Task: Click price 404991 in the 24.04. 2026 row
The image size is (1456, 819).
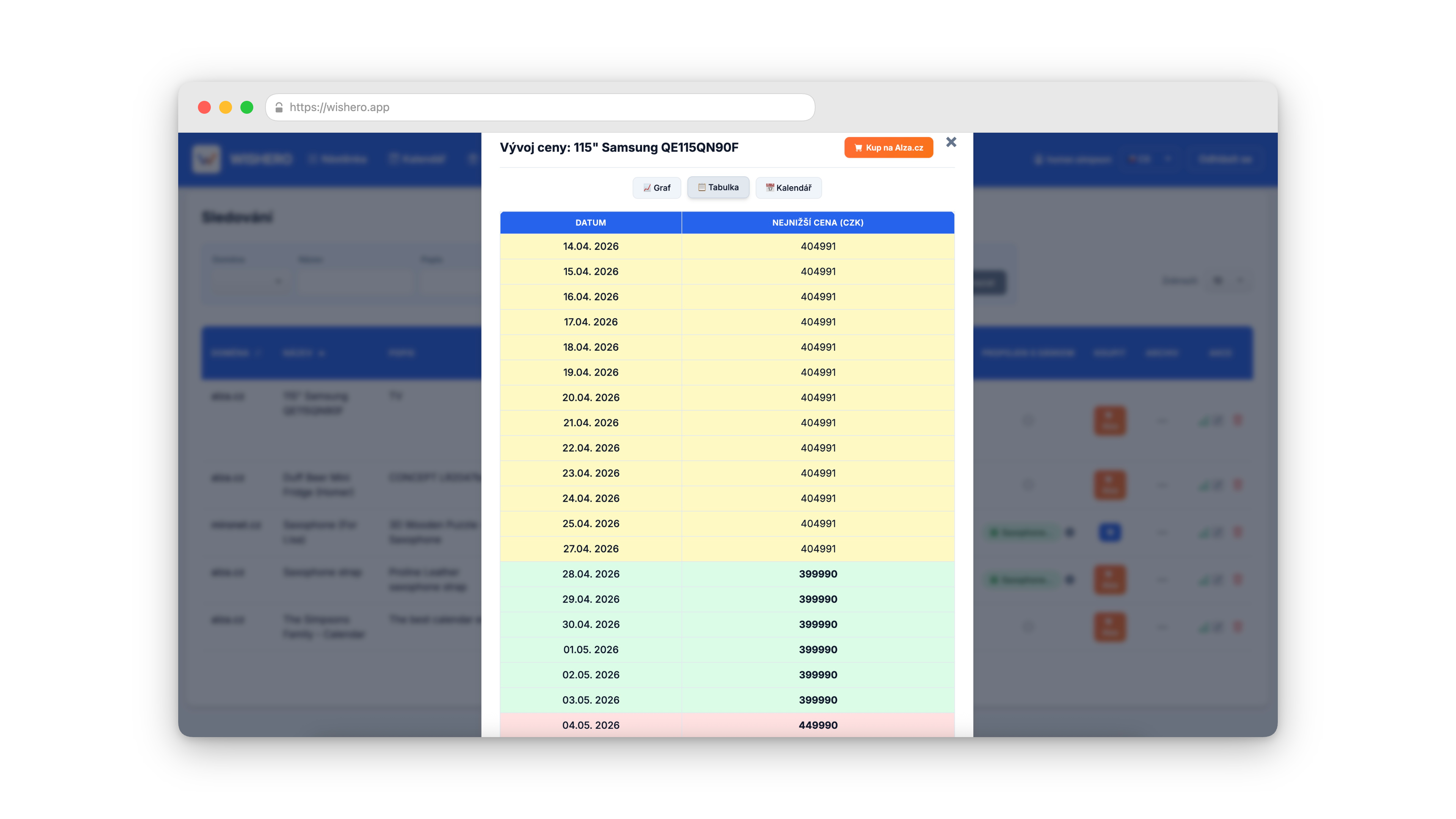Action: [x=818, y=499]
